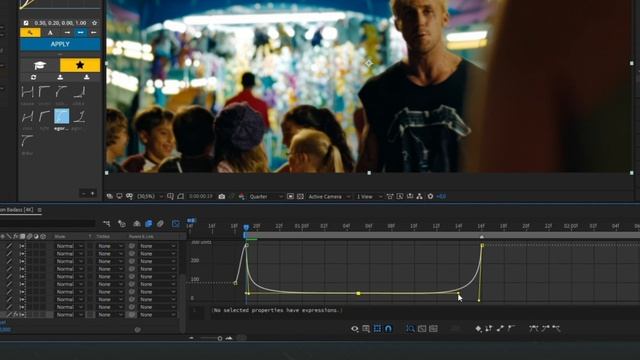Select the last curve preset on third row

(27, 141)
